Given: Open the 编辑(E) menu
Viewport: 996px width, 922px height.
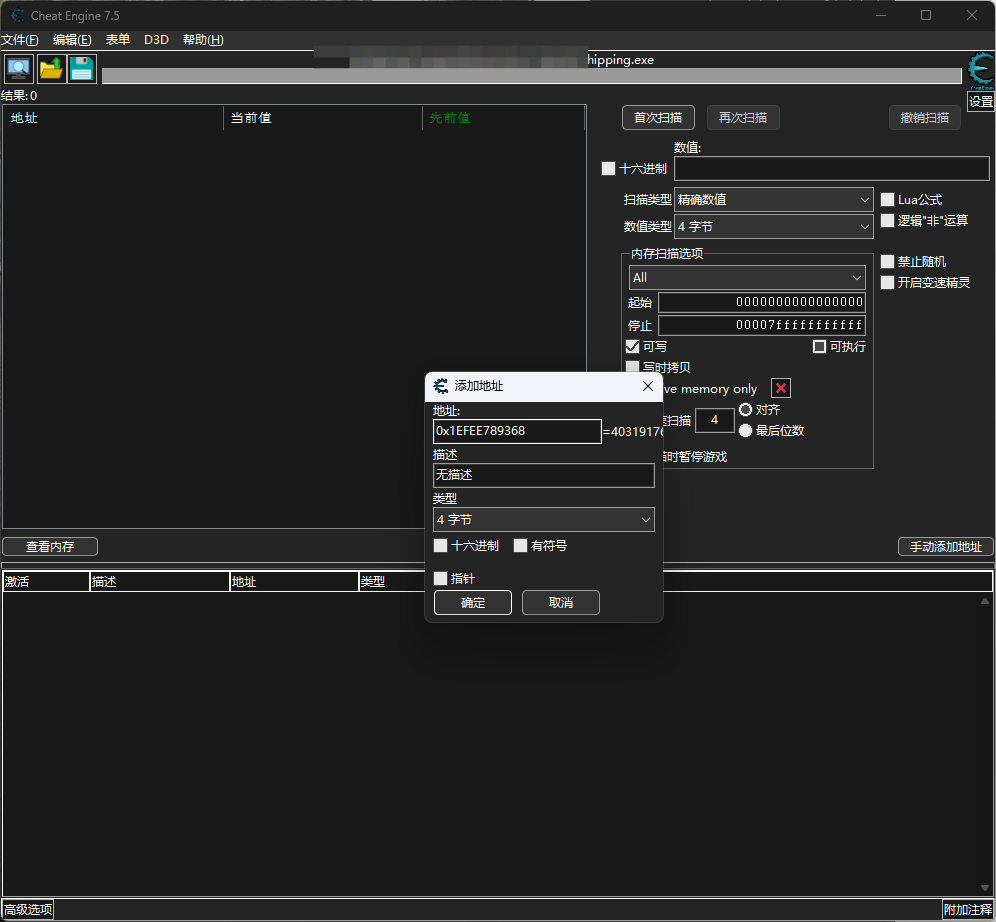Looking at the screenshot, I should (72, 40).
